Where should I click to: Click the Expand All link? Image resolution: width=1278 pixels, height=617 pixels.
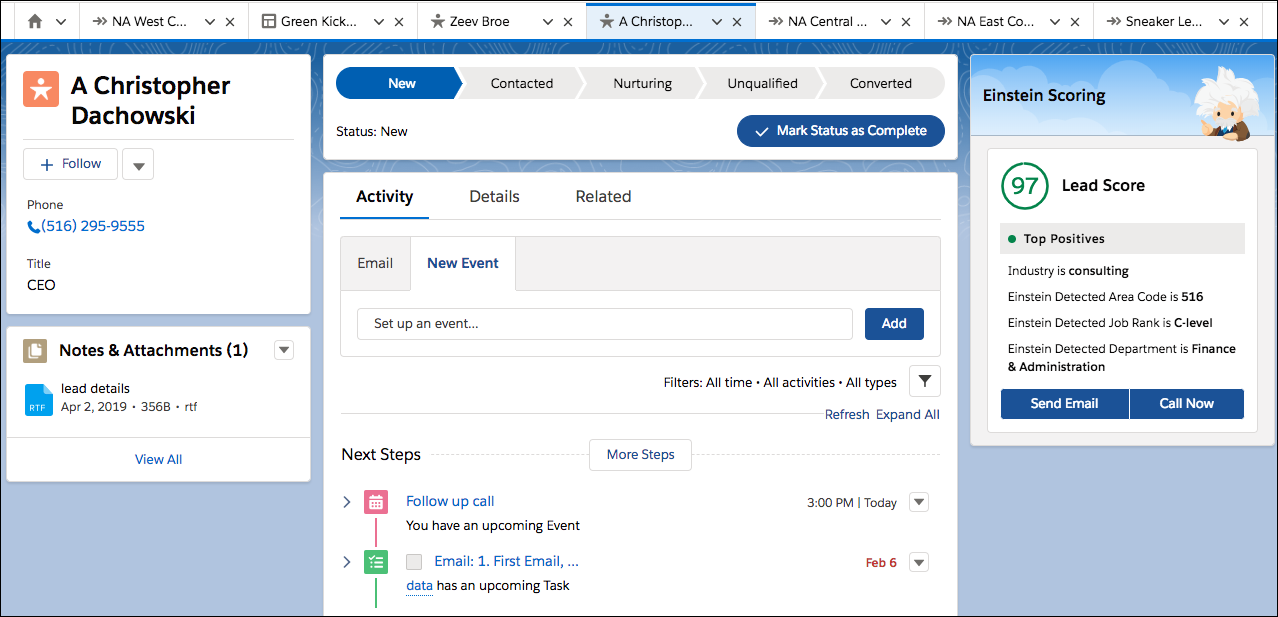pos(908,415)
